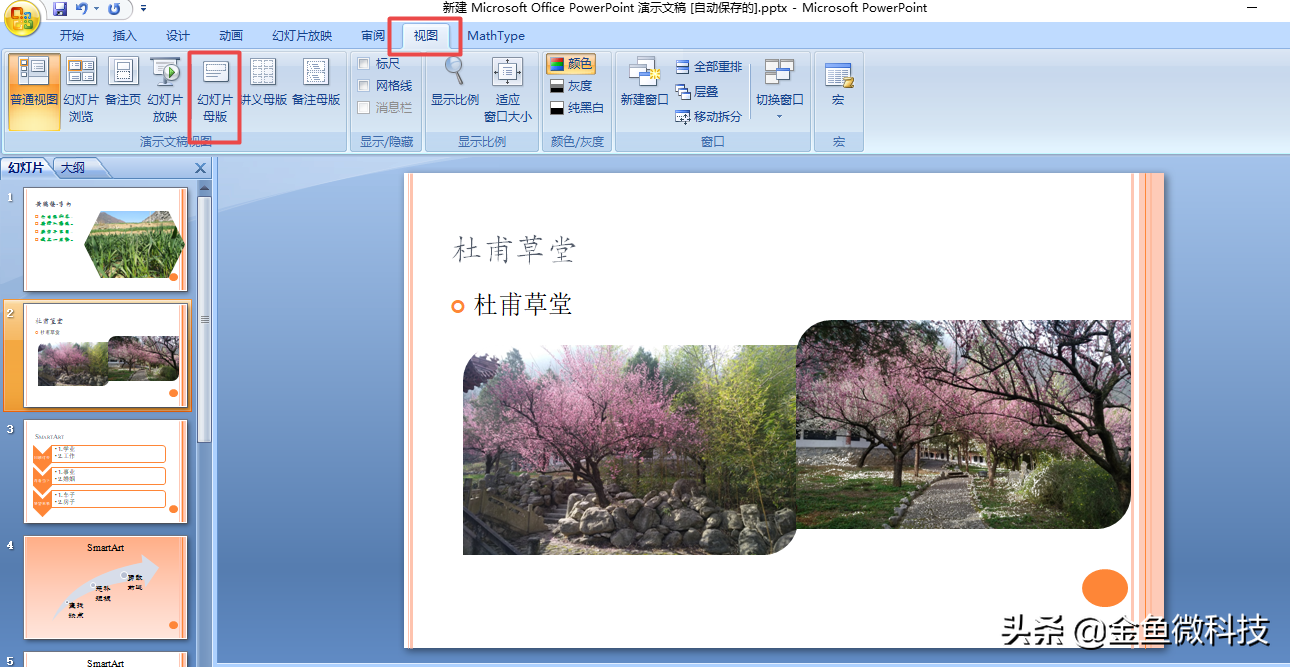Select the orange oval shape on slide
The image size is (1290, 667).
coord(1105,588)
